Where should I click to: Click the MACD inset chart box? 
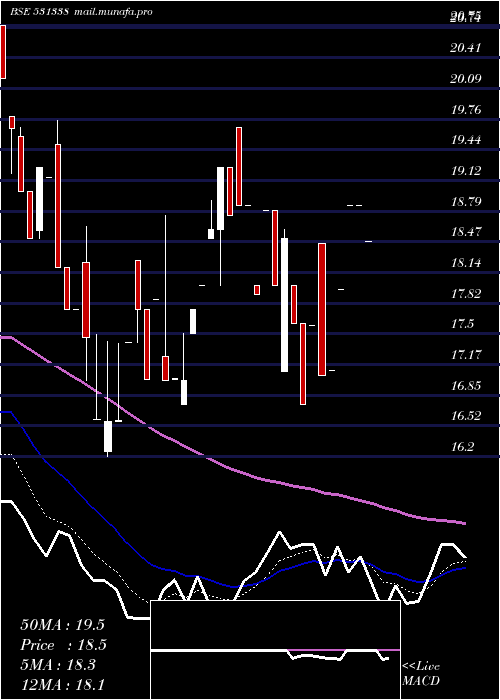(275, 650)
